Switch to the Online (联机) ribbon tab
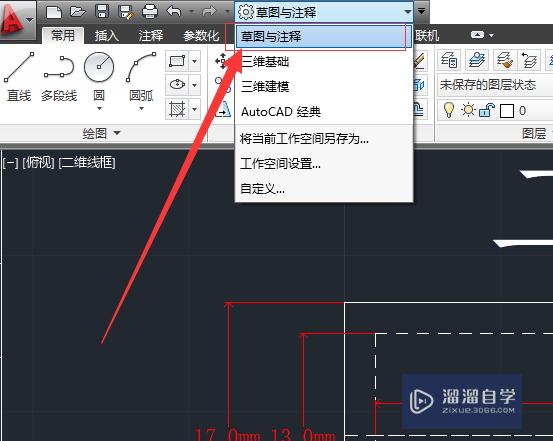The width and height of the screenshot is (553, 441). pos(427,35)
